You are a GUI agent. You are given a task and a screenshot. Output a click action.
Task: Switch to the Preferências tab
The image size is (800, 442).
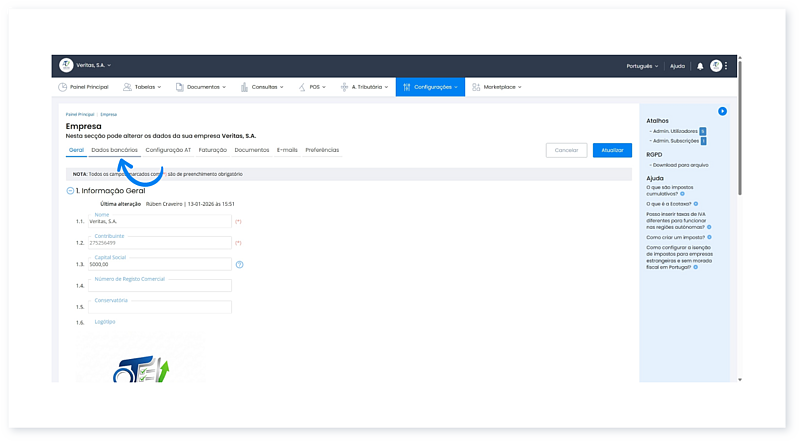322,150
